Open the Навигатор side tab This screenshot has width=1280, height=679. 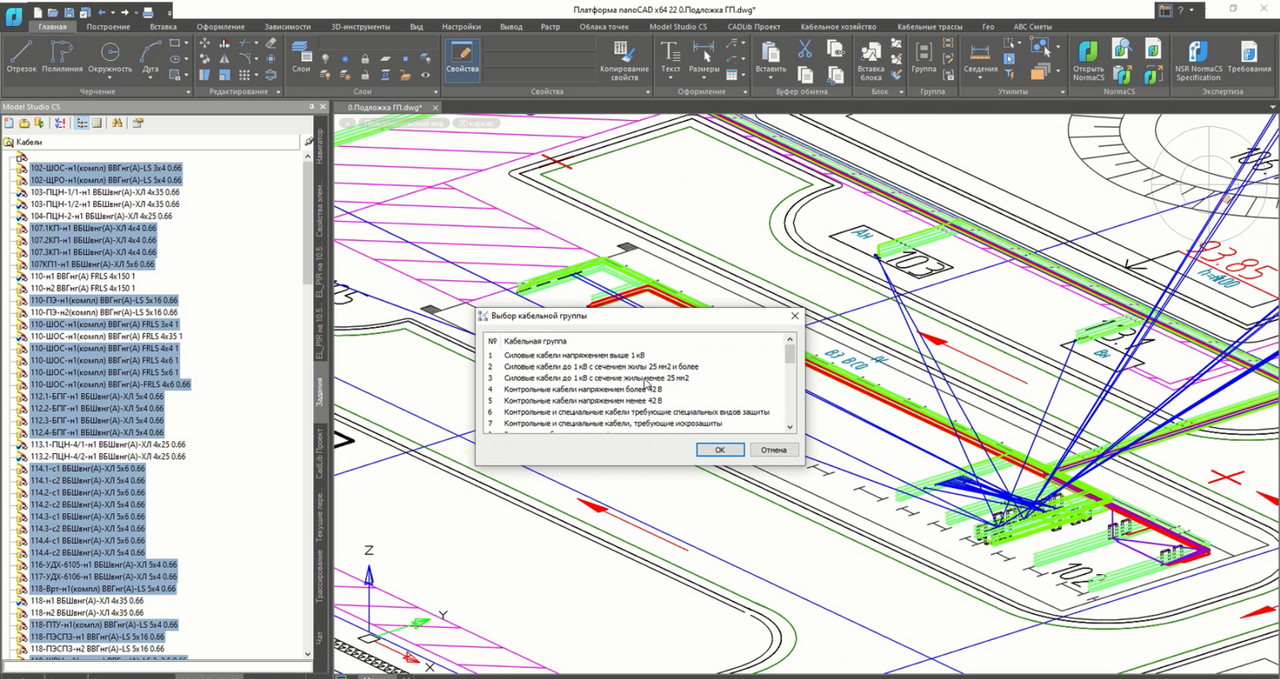[320, 146]
